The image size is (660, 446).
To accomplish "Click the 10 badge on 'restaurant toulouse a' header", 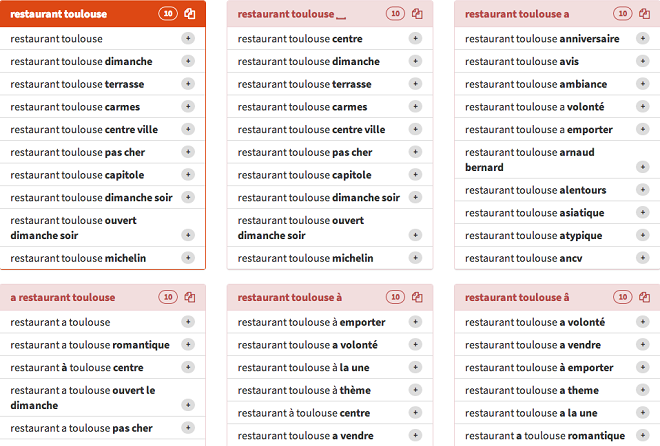I will 623,14.
